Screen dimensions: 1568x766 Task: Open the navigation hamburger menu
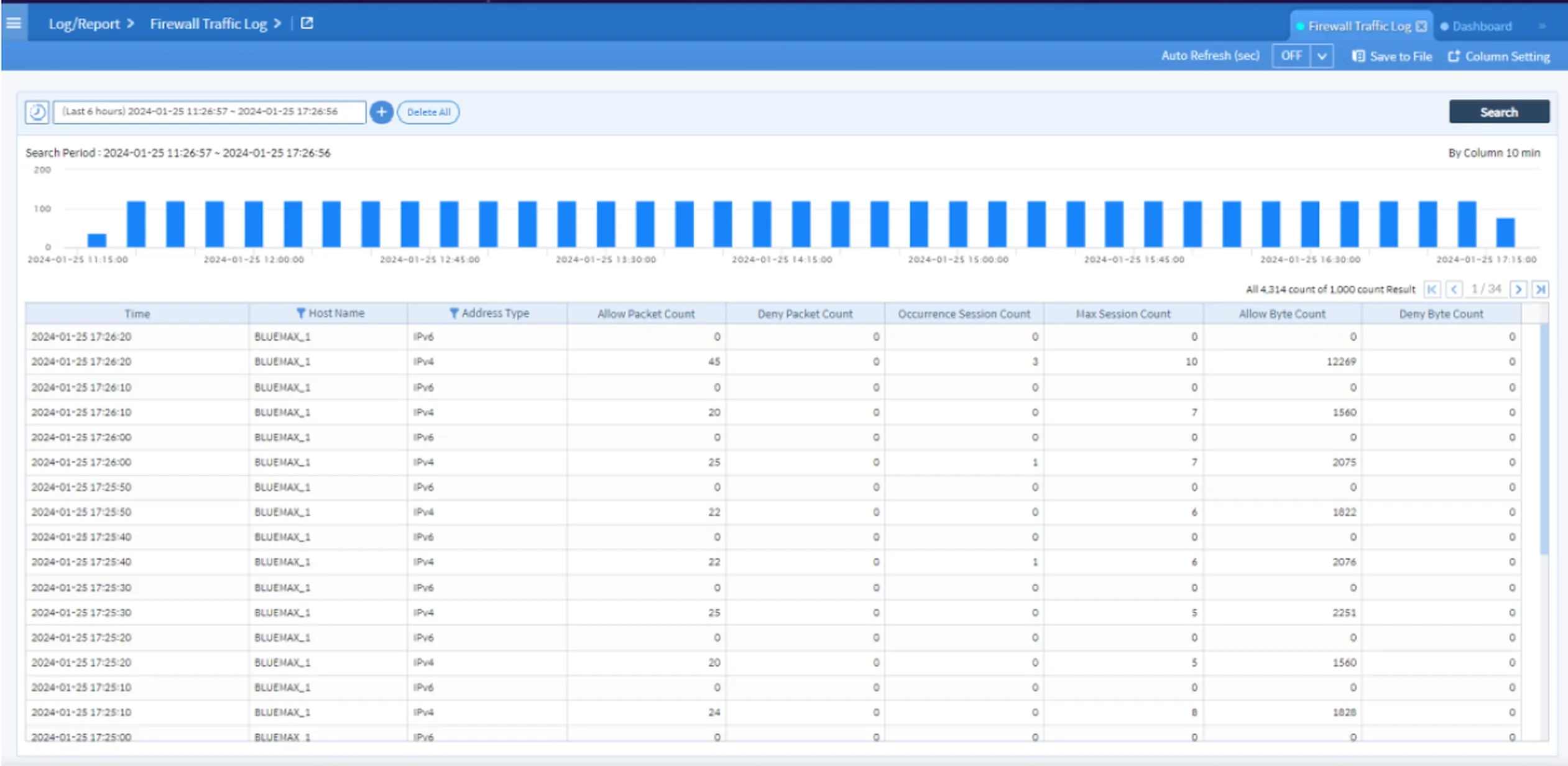(13, 23)
